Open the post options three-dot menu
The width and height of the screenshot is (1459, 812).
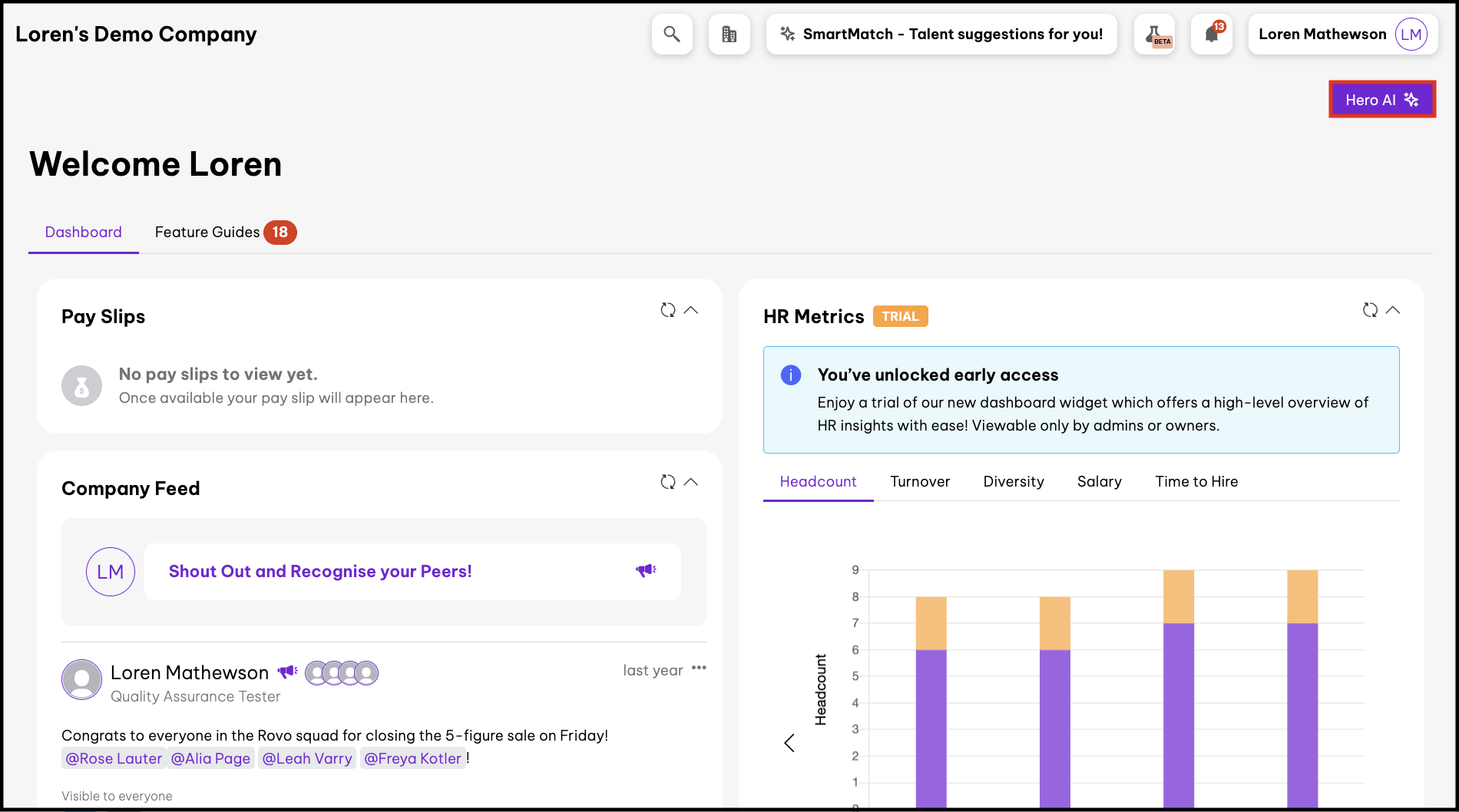(699, 668)
